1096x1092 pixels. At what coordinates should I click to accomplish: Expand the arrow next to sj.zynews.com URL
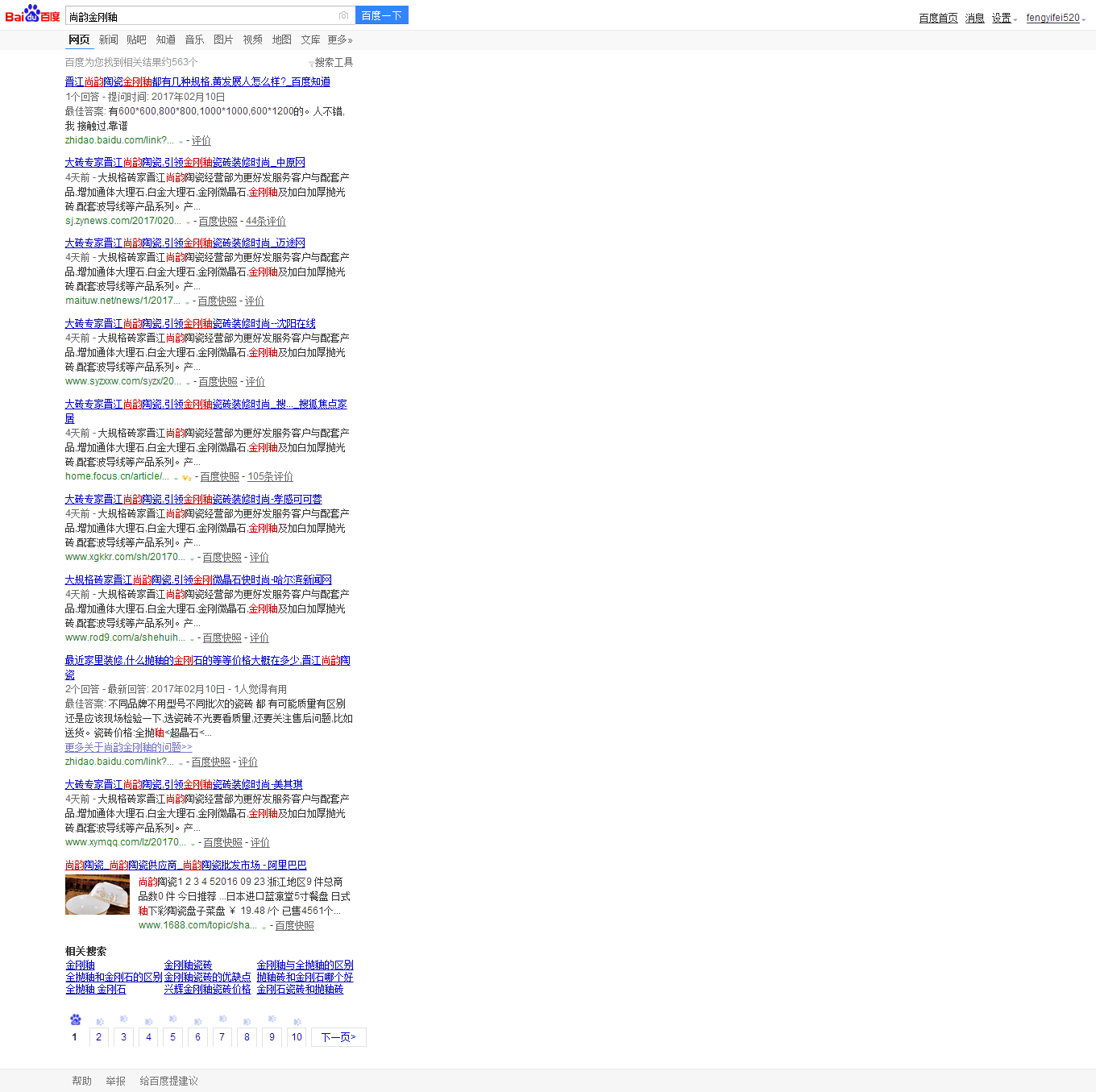pos(188,222)
